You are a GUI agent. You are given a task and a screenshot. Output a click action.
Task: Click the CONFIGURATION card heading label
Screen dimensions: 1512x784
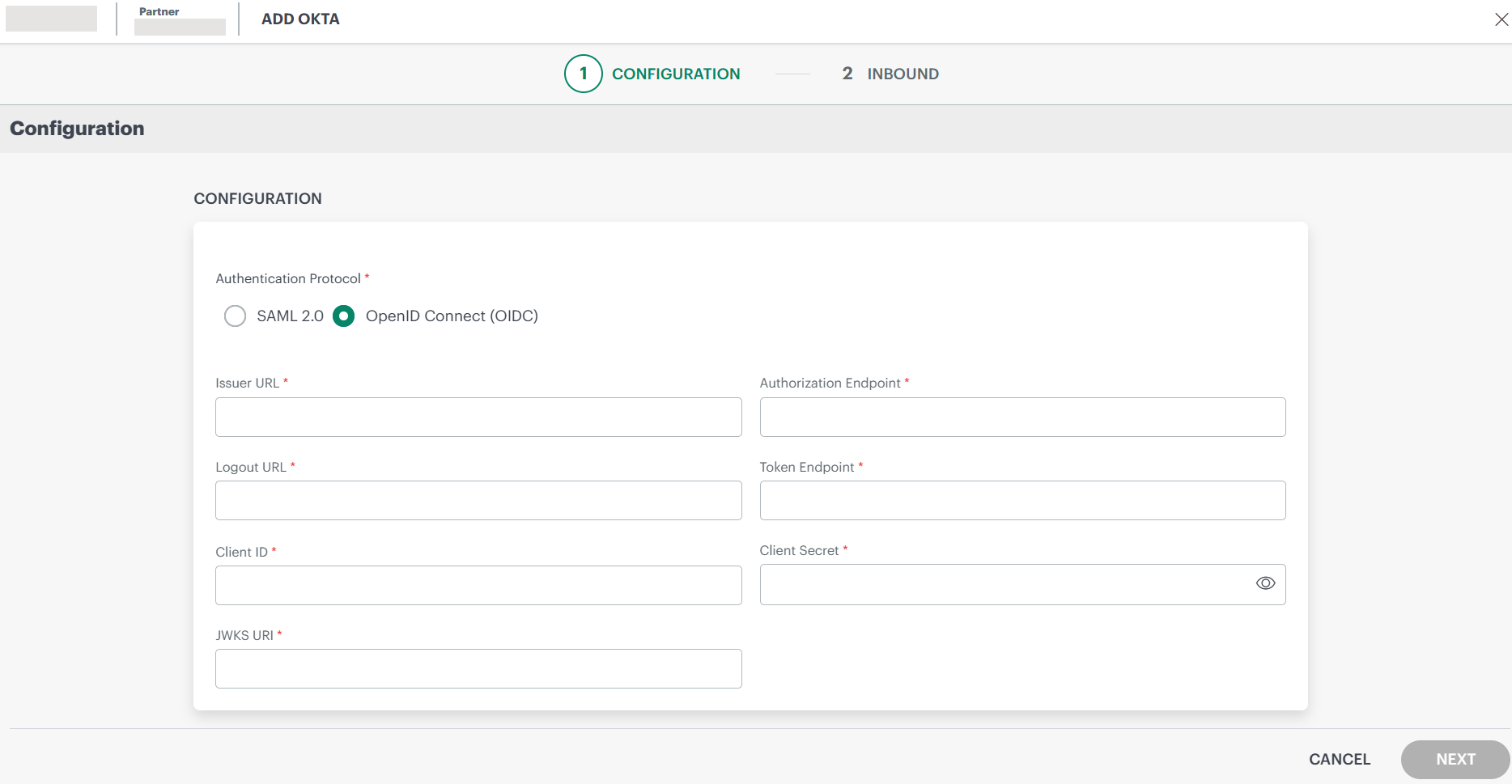tap(257, 198)
